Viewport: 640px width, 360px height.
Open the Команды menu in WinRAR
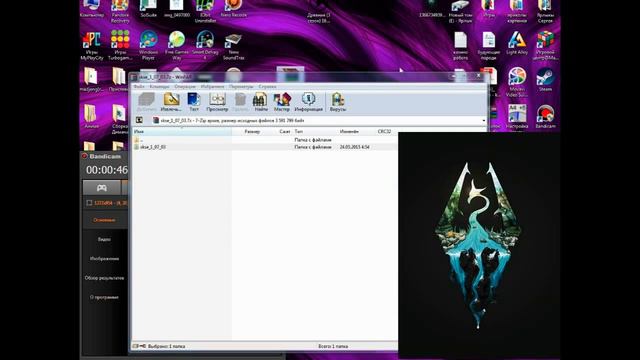click(x=159, y=87)
